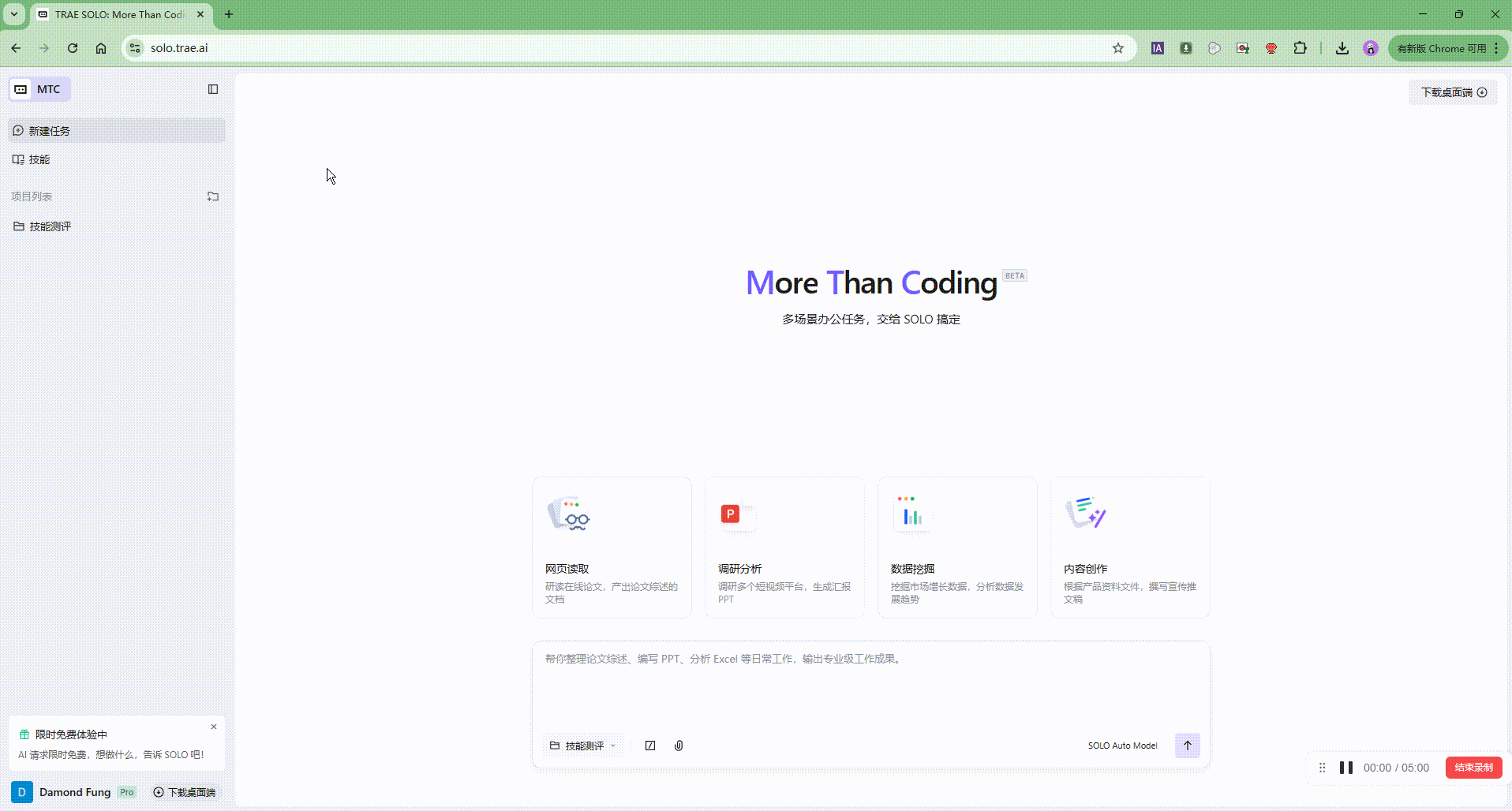Click the task prompt text input area
Image resolution: width=1512 pixels, height=811 pixels.
pos(870,686)
